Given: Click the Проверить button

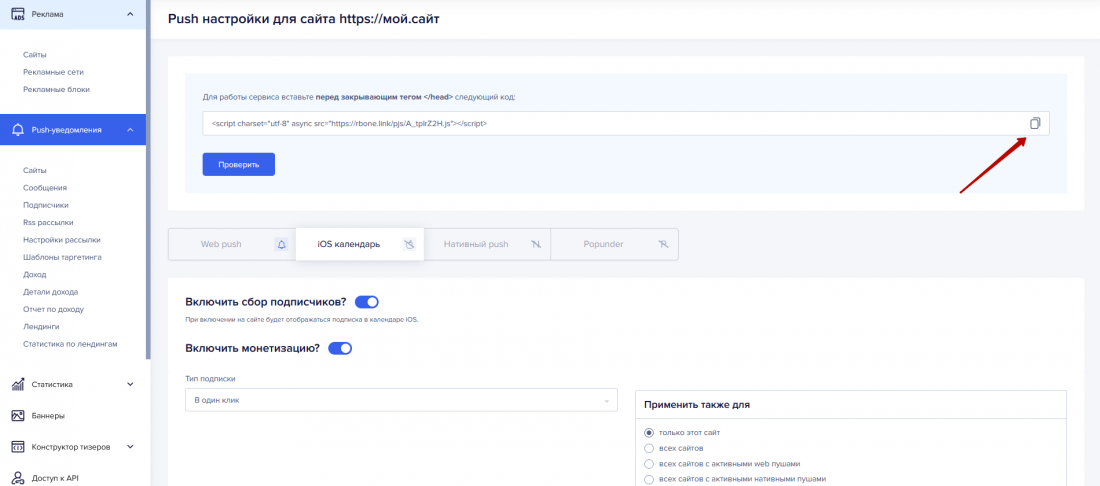Looking at the screenshot, I should pyautogui.click(x=239, y=164).
